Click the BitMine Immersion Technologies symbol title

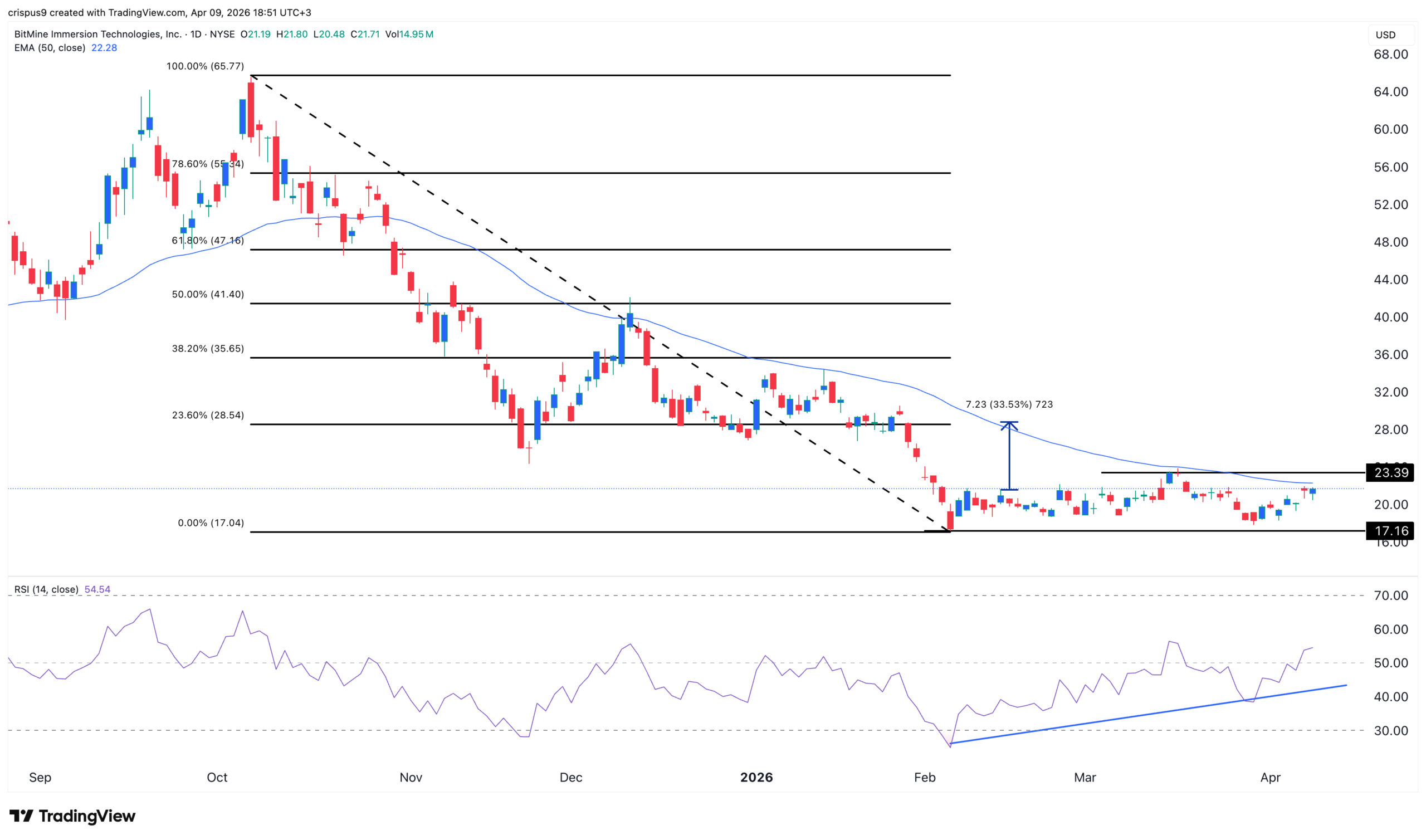97,34
